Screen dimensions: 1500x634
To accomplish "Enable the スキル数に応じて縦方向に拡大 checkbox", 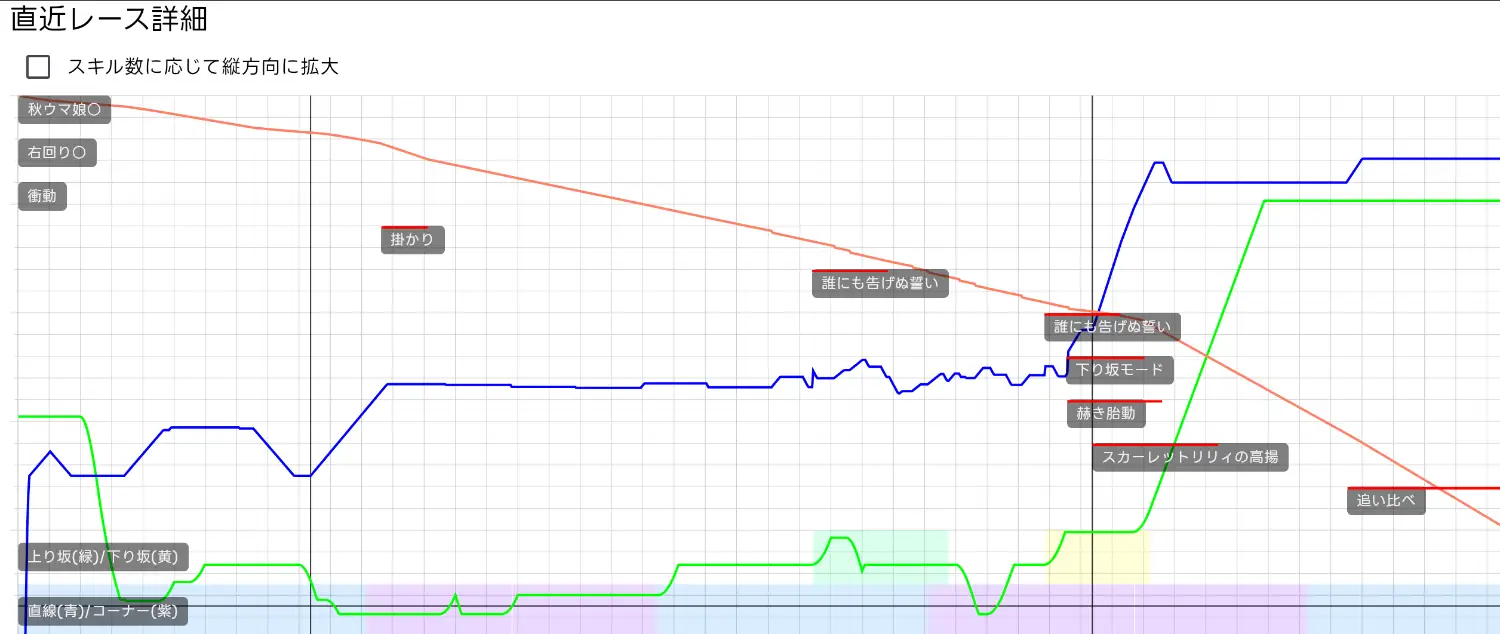I will [38, 67].
